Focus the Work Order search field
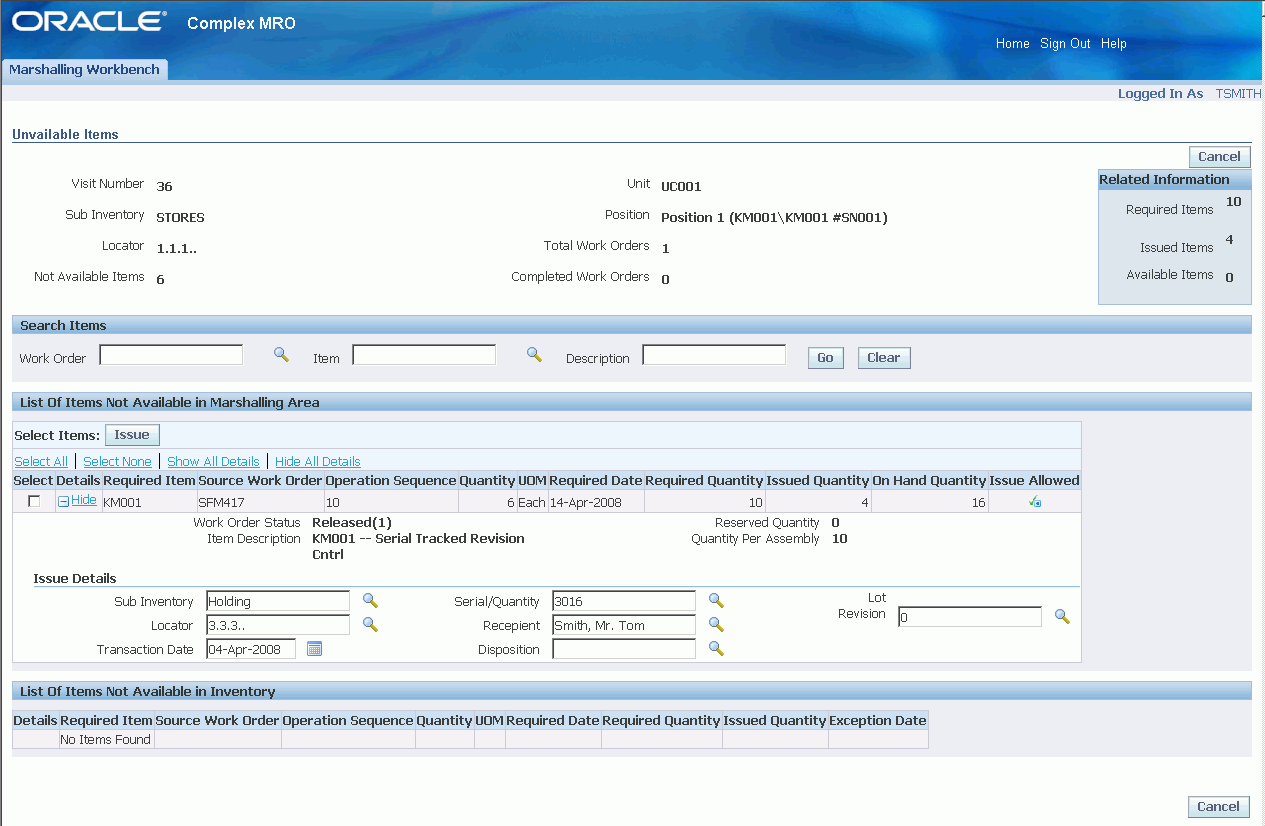 tap(171, 355)
